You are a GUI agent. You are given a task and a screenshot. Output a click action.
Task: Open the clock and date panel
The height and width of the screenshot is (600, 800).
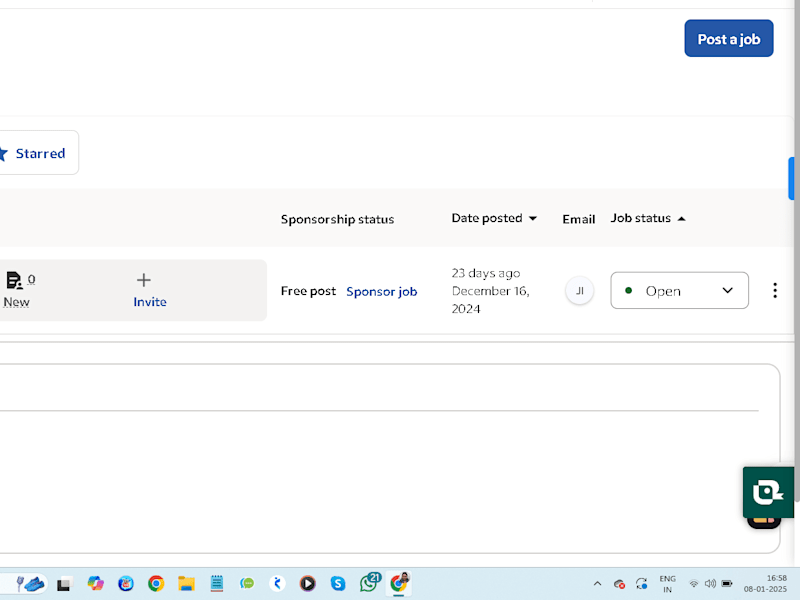click(765, 583)
